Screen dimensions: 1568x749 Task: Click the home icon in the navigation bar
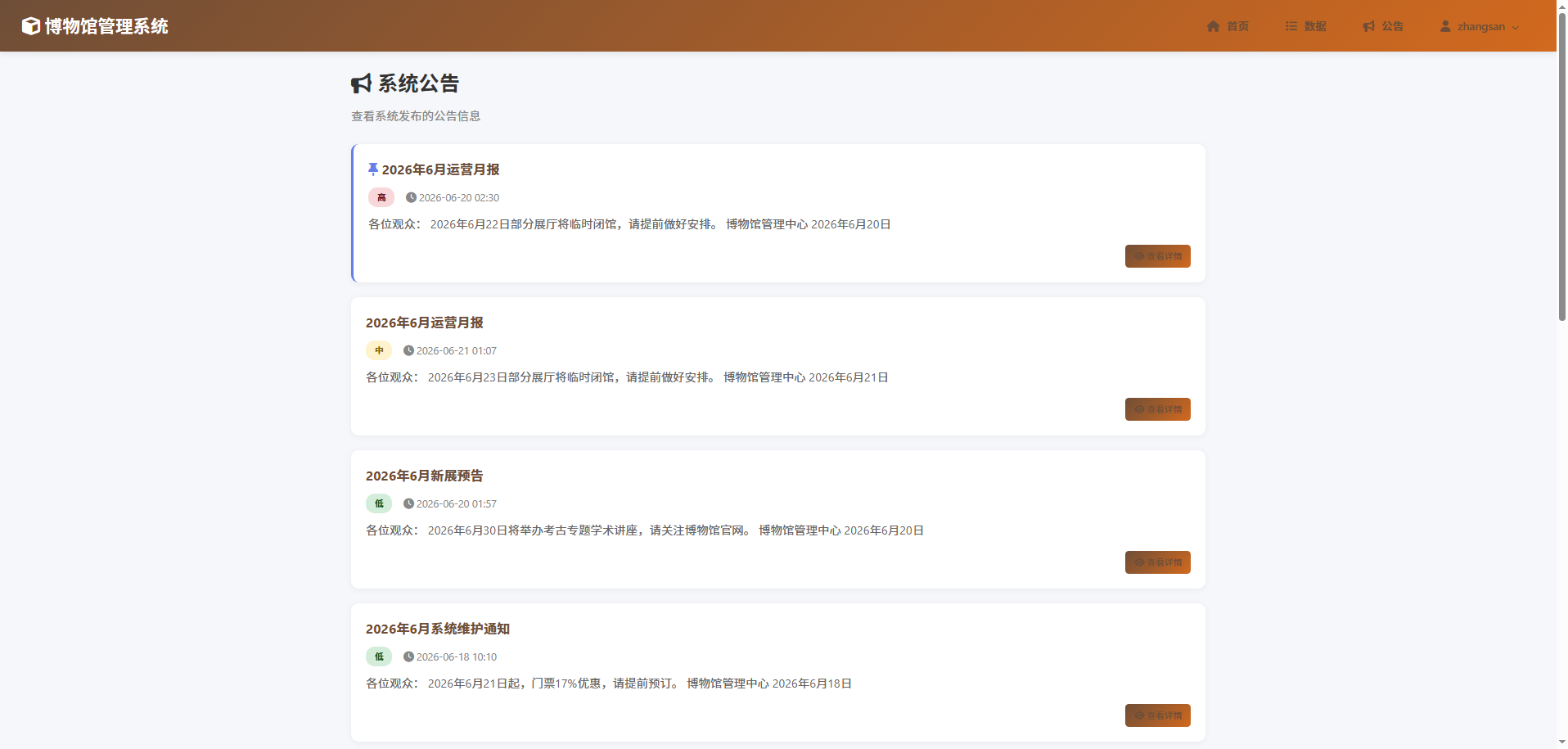pos(1214,26)
